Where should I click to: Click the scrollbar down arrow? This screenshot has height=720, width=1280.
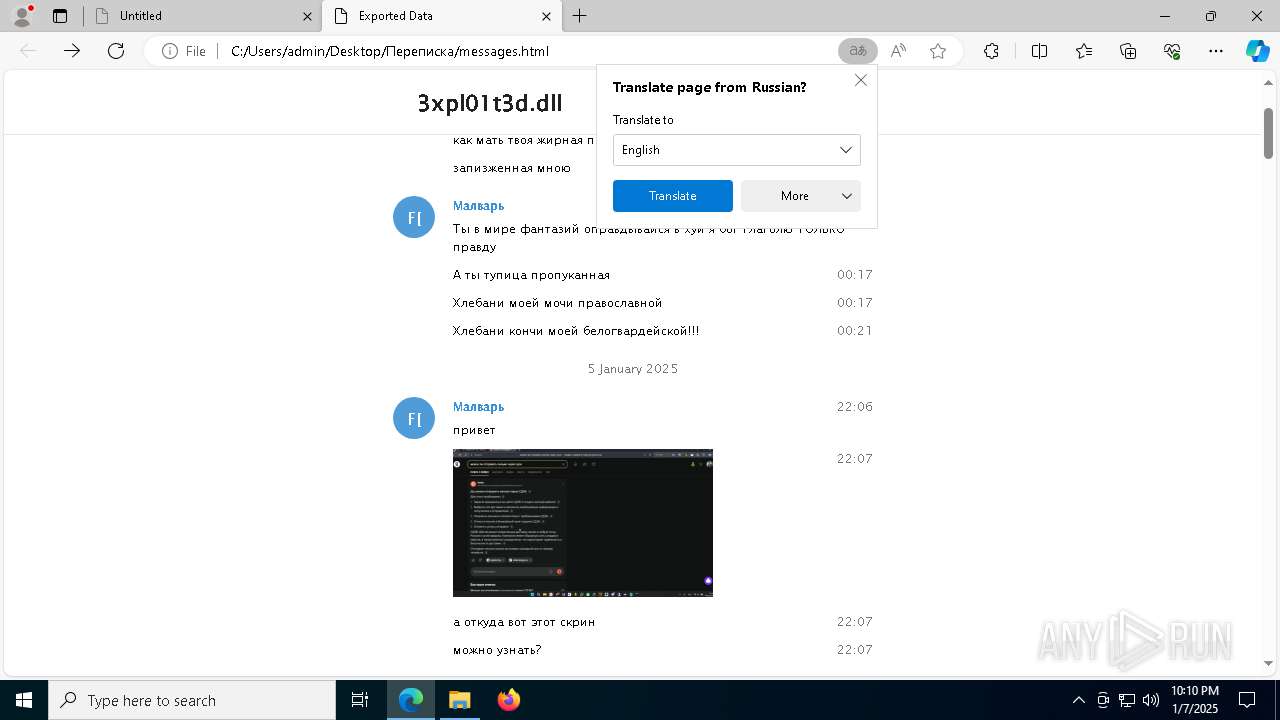coord(1268,662)
